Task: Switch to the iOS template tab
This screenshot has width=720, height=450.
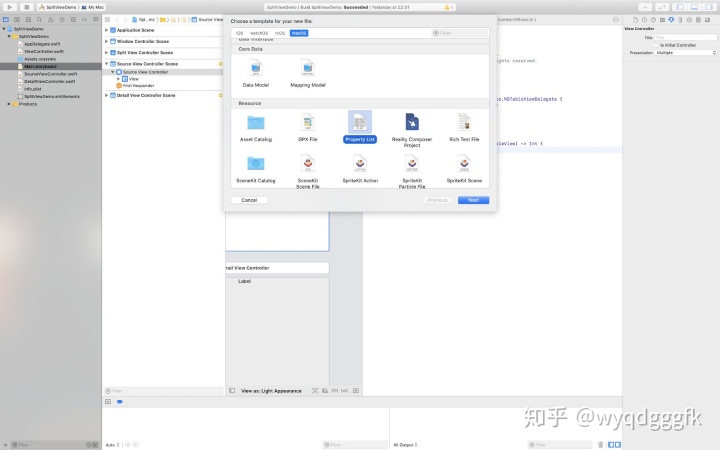Action: pyautogui.click(x=240, y=33)
